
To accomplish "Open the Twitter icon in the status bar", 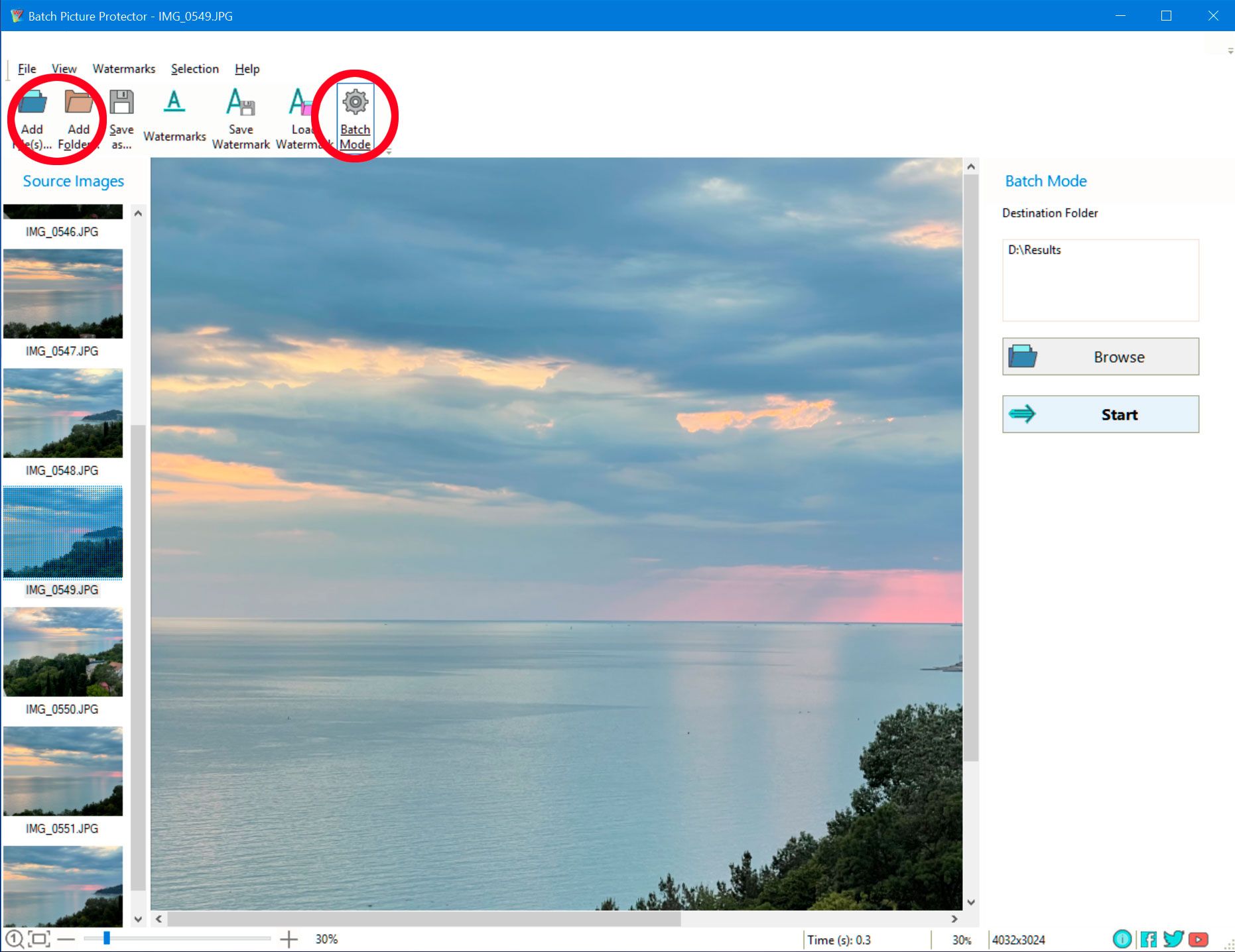I will [x=1173, y=939].
